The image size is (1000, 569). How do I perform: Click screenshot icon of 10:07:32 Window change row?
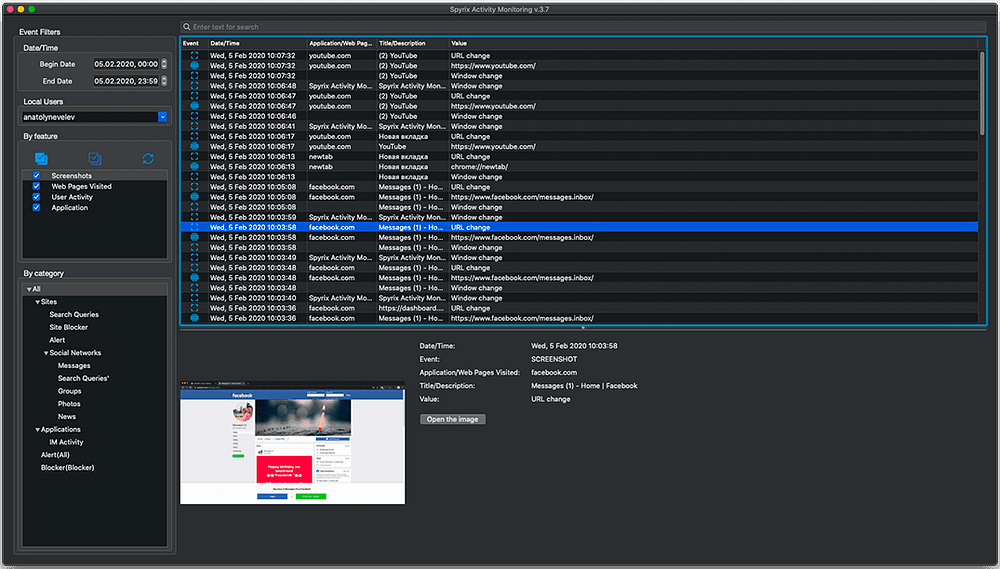click(194, 75)
